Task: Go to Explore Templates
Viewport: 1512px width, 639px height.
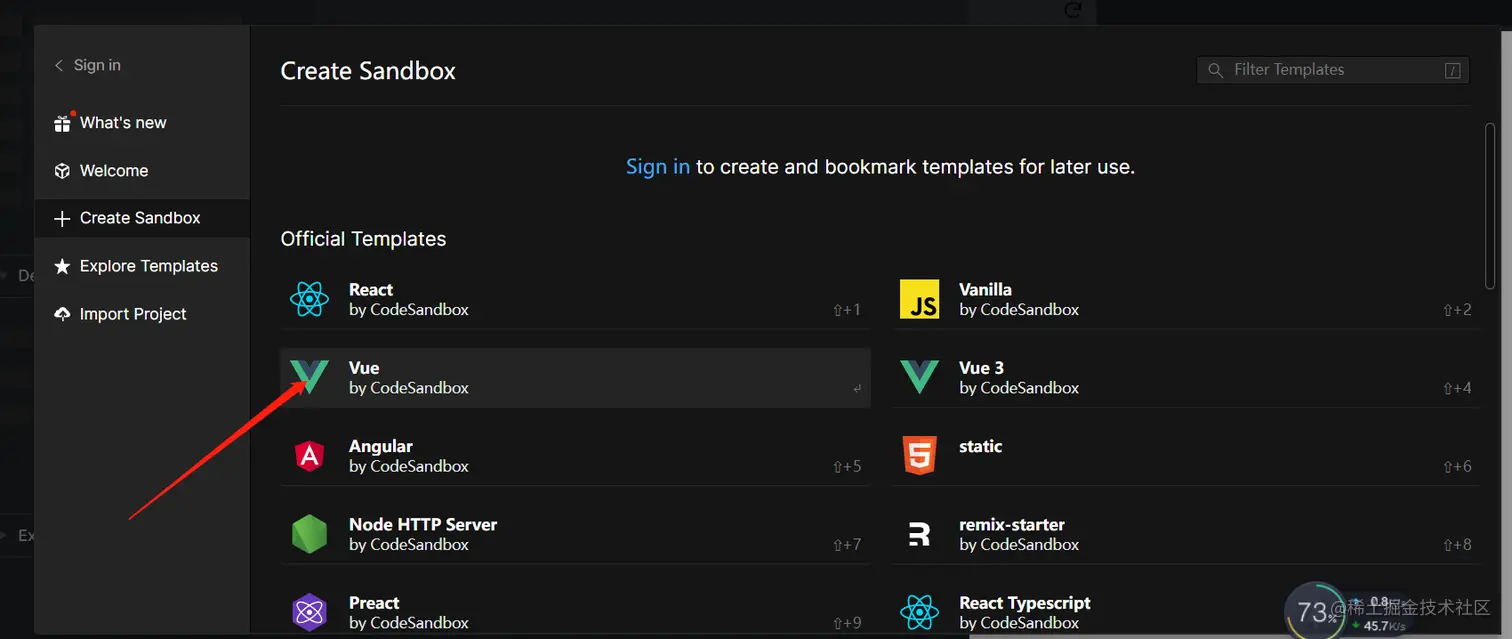Action: pyautogui.click(x=141, y=266)
